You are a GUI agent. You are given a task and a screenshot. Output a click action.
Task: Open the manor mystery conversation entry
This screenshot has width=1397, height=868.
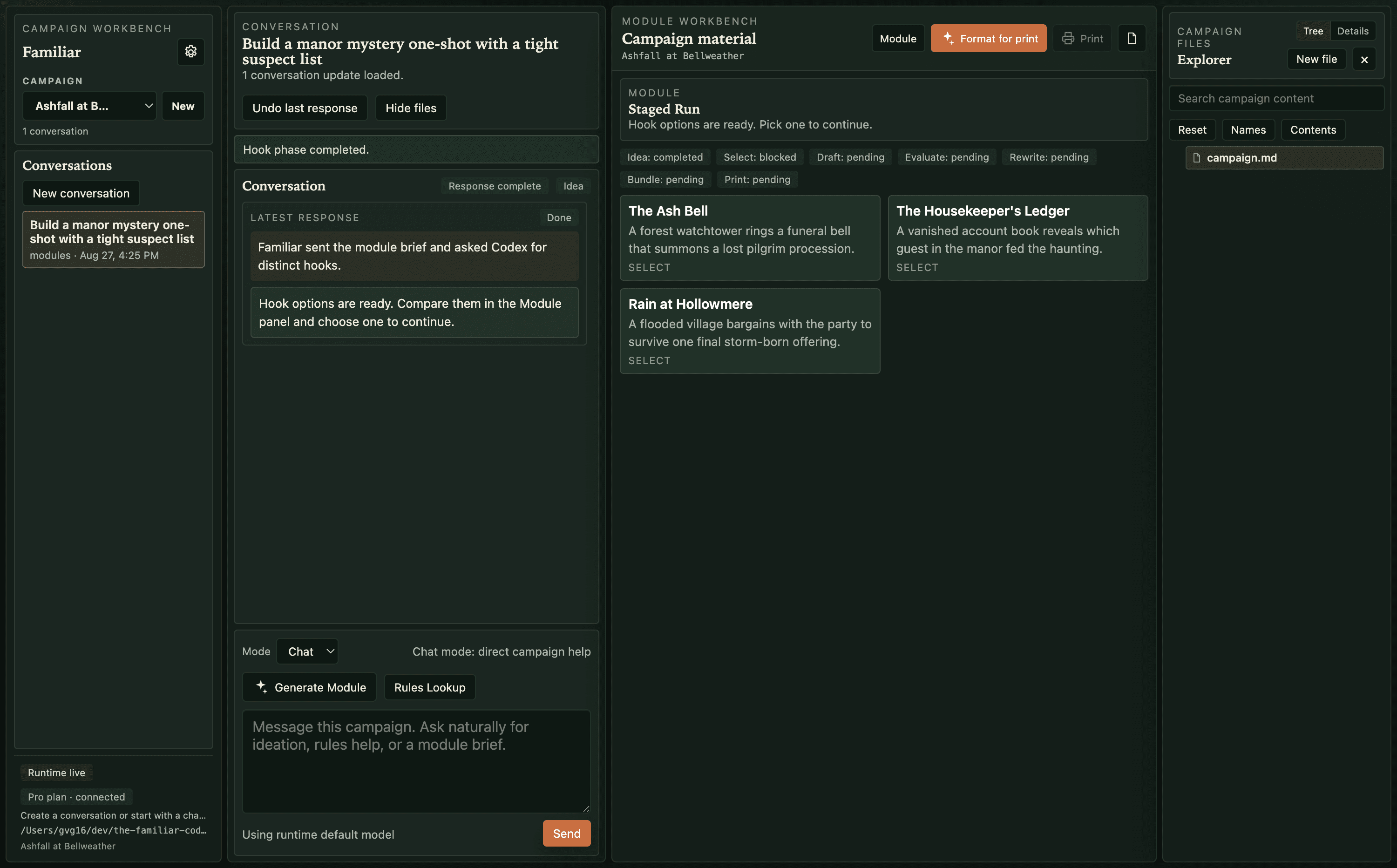(x=114, y=239)
